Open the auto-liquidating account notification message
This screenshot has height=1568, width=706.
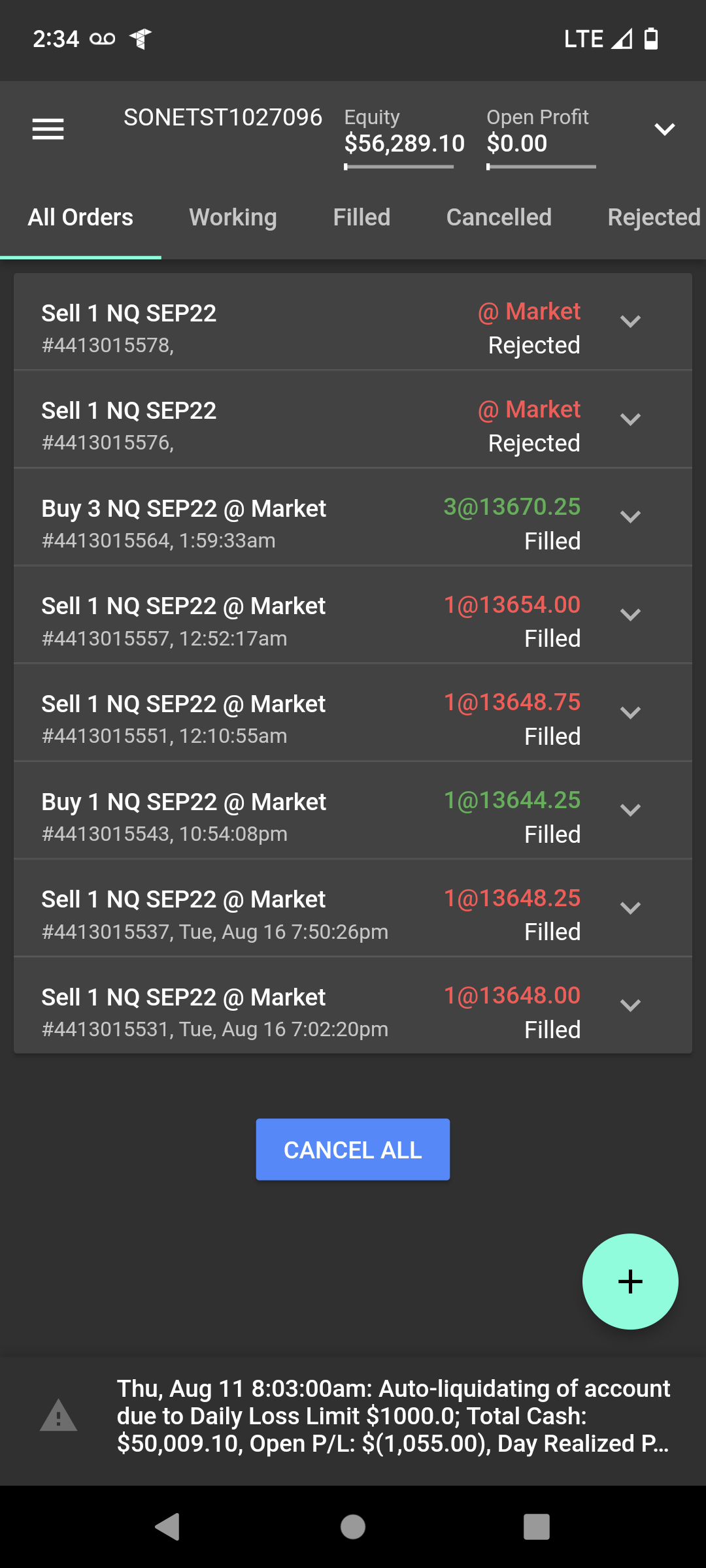pyautogui.click(x=394, y=1416)
